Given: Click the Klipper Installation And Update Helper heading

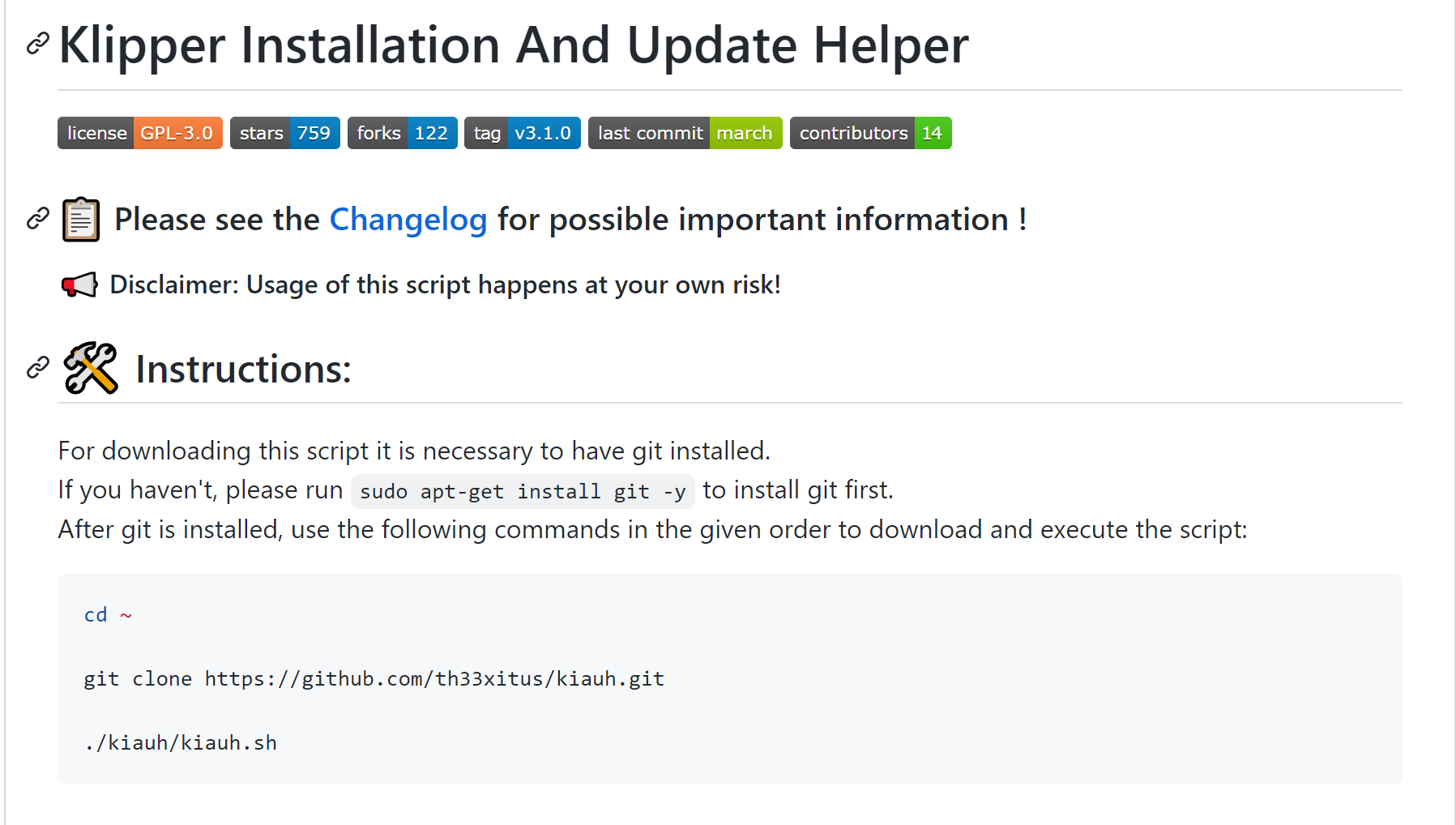Looking at the screenshot, I should (514, 45).
